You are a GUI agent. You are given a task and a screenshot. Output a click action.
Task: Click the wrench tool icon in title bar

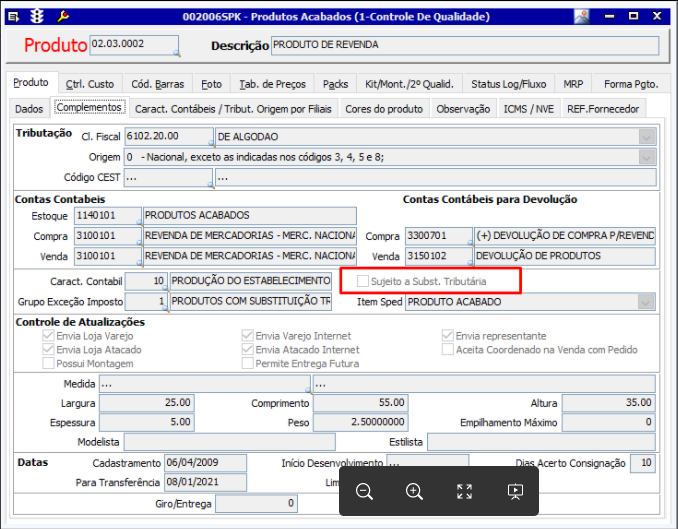(x=63, y=16)
